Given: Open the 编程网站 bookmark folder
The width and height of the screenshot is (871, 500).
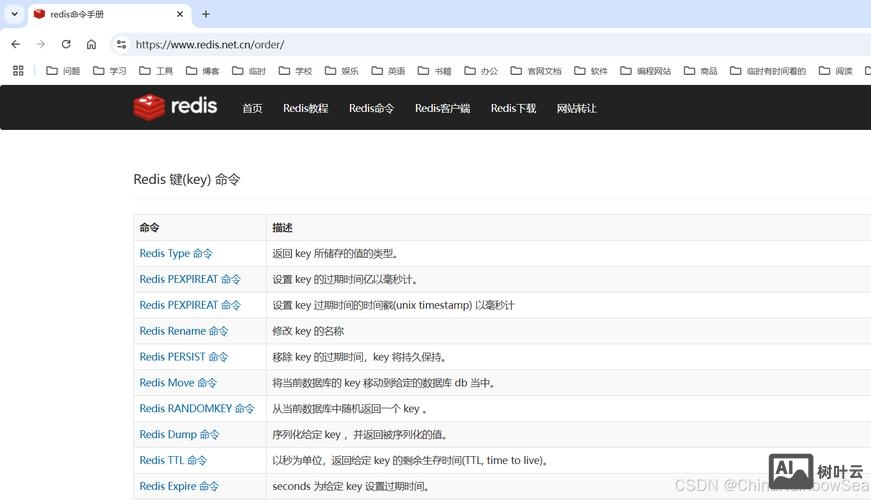Looking at the screenshot, I should pyautogui.click(x=646, y=71).
